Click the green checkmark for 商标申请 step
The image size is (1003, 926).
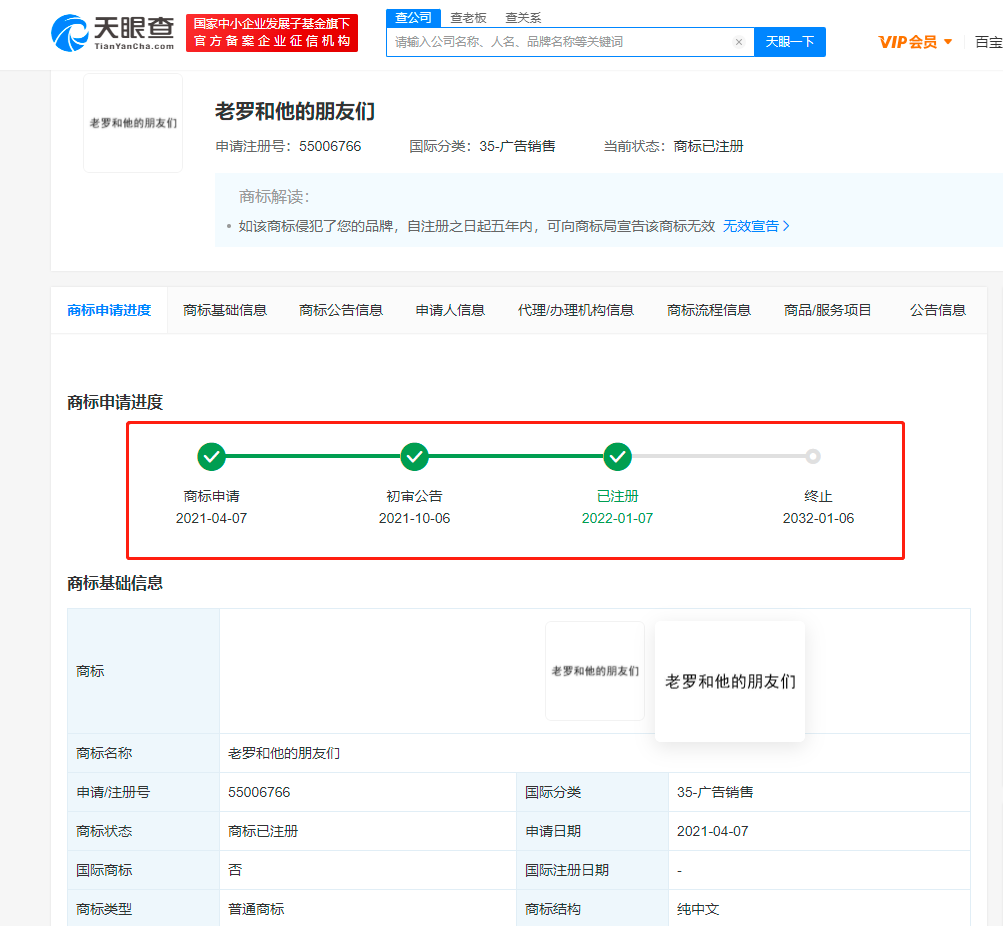pyautogui.click(x=211, y=457)
